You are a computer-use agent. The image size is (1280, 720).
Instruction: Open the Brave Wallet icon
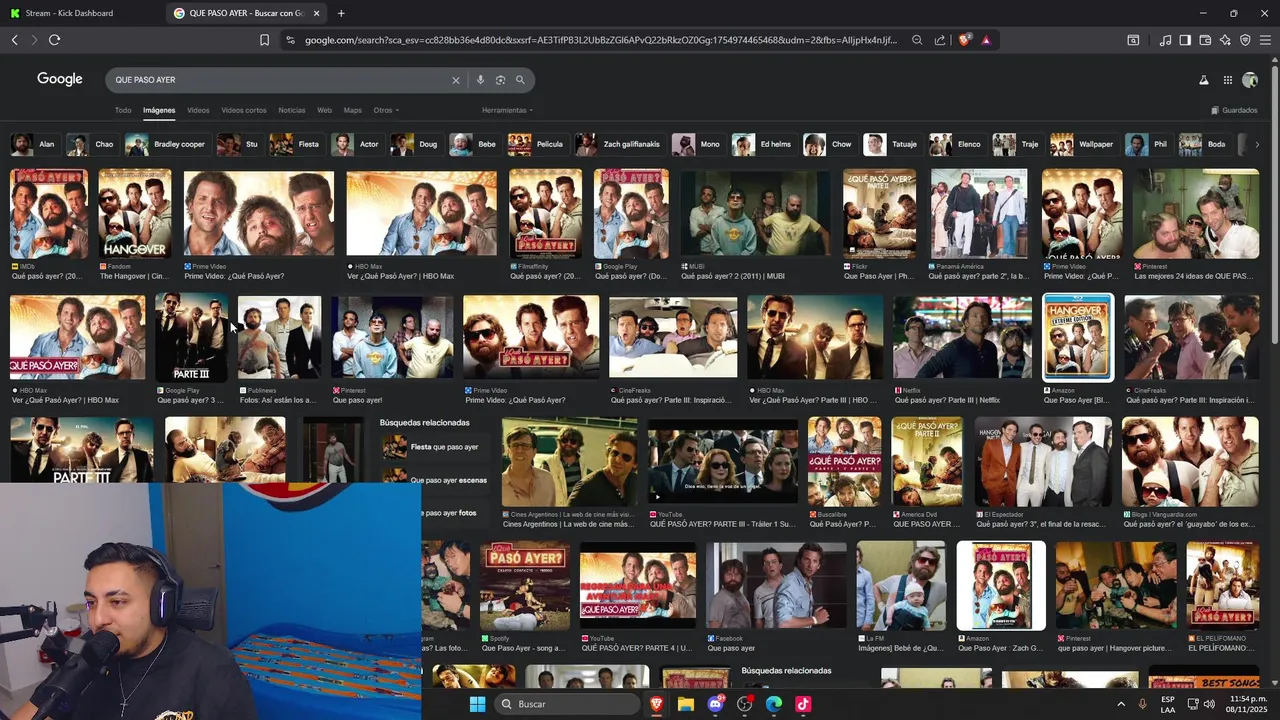1205,40
